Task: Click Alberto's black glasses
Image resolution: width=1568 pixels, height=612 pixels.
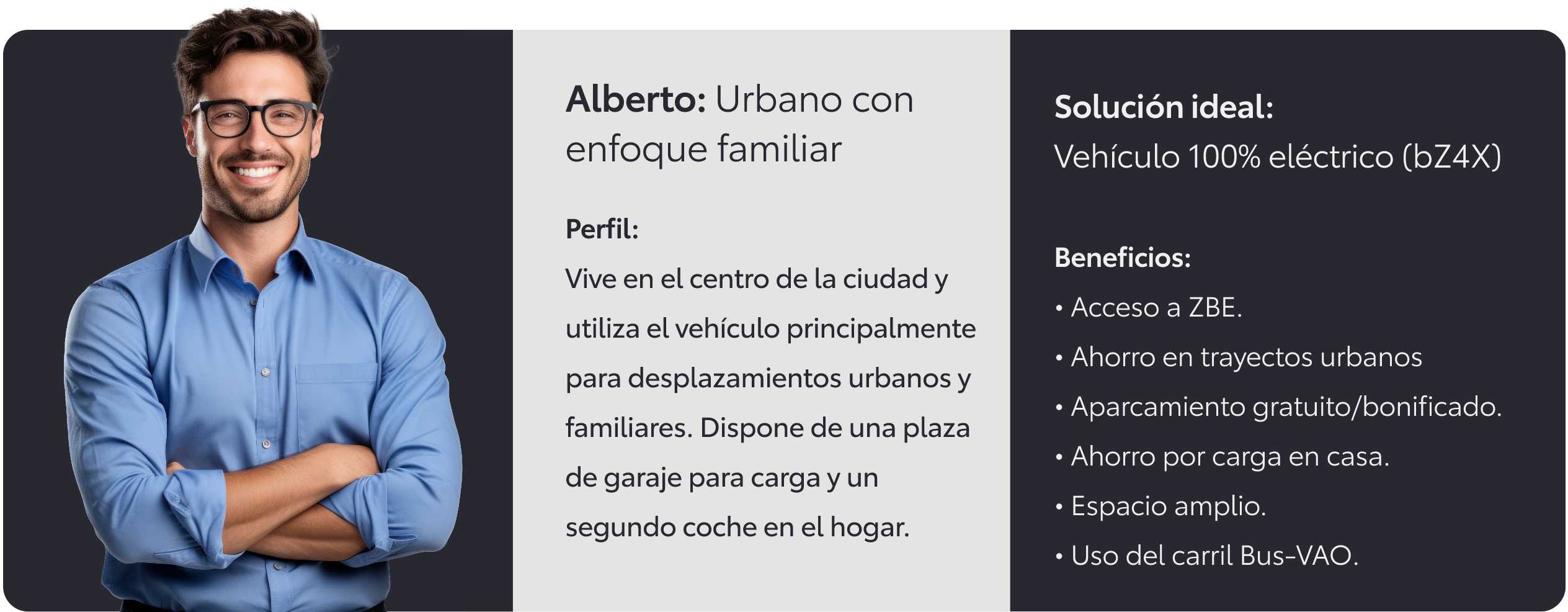Action: pyautogui.click(x=254, y=119)
